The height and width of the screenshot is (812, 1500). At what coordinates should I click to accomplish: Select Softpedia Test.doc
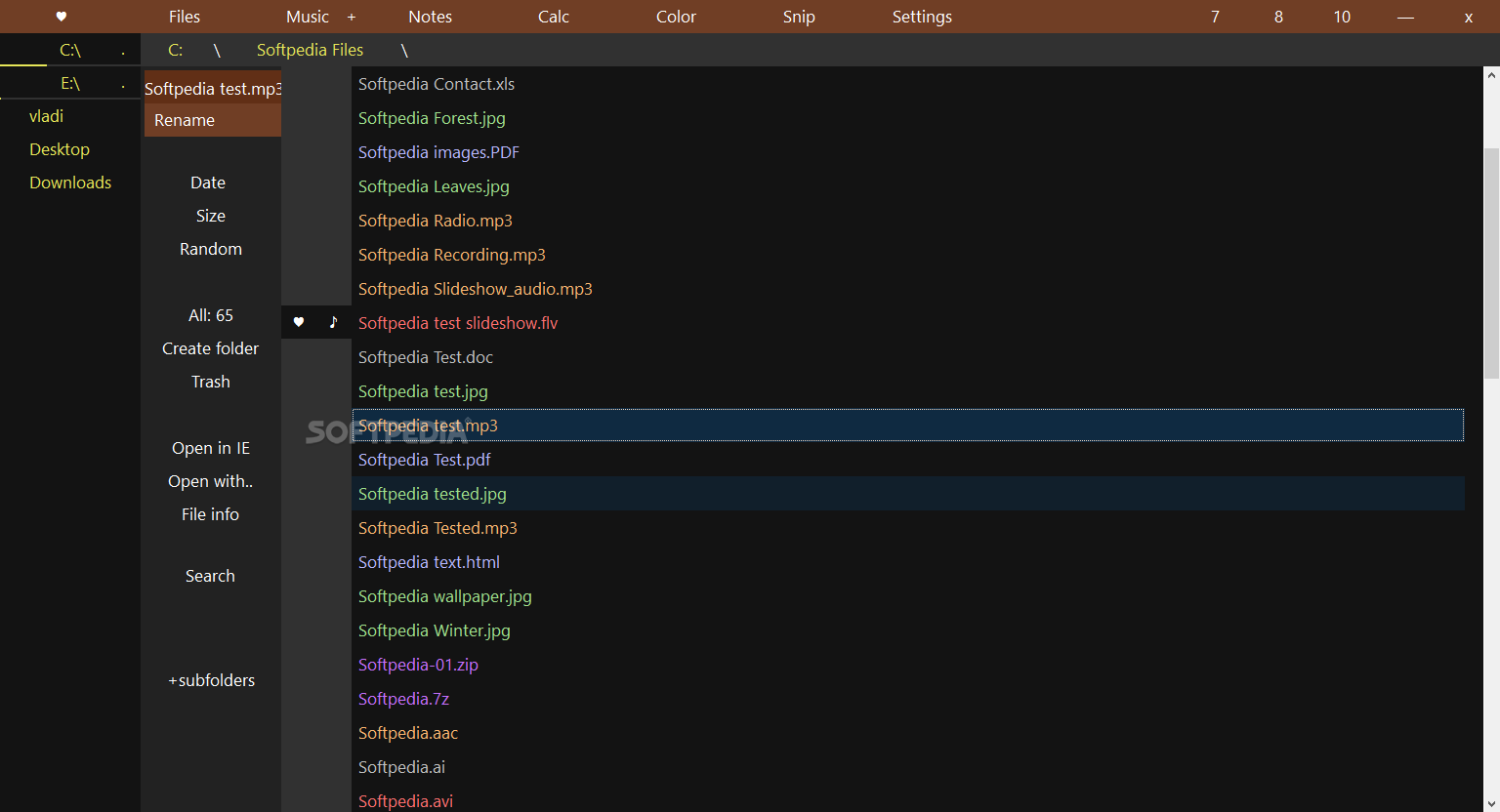(426, 357)
